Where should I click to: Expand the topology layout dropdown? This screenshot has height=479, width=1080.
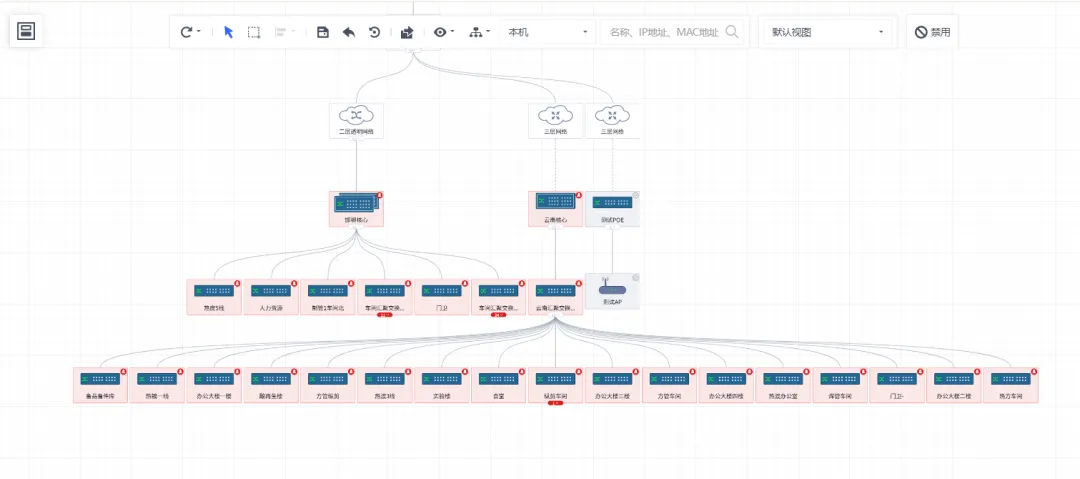tap(479, 32)
